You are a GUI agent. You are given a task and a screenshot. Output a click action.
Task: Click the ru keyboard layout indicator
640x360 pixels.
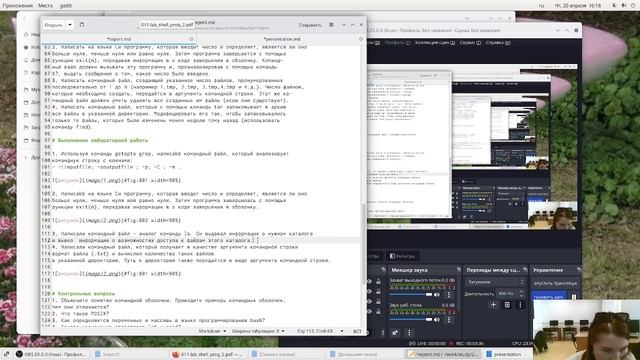point(541,6)
